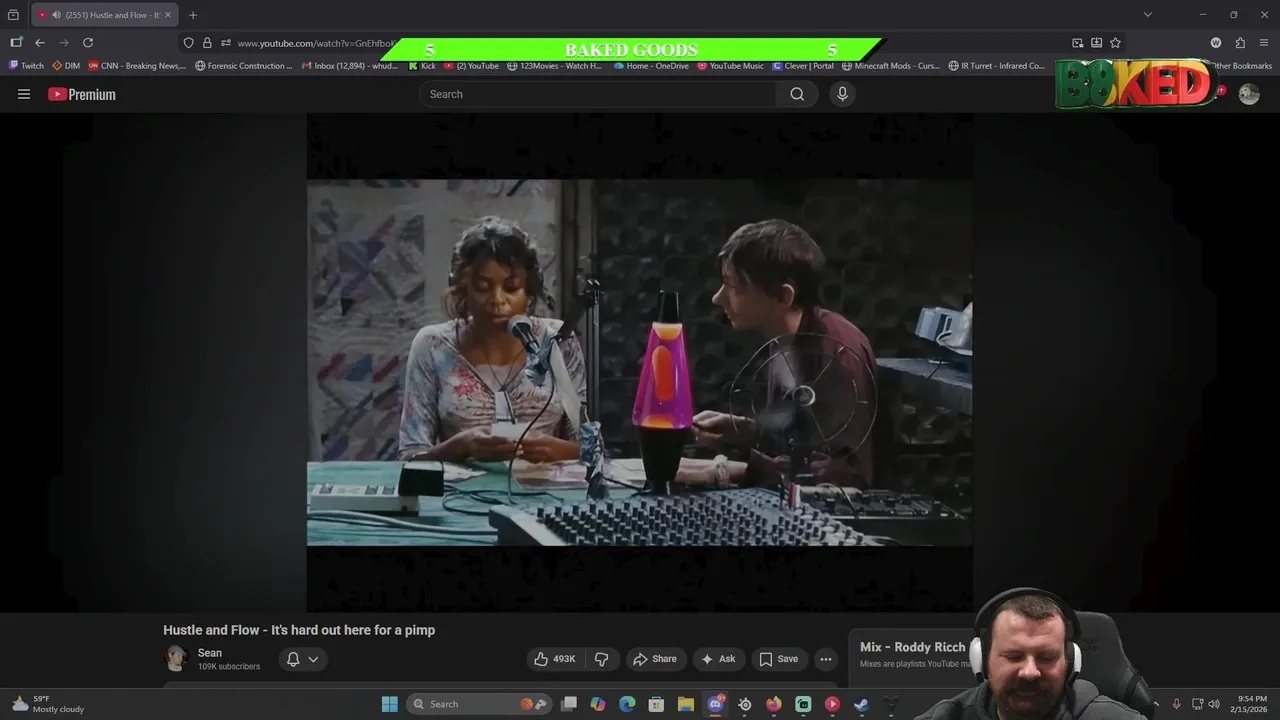Click the YouTube search magnifier button
1280x720 pixels.
coord(797,94)
